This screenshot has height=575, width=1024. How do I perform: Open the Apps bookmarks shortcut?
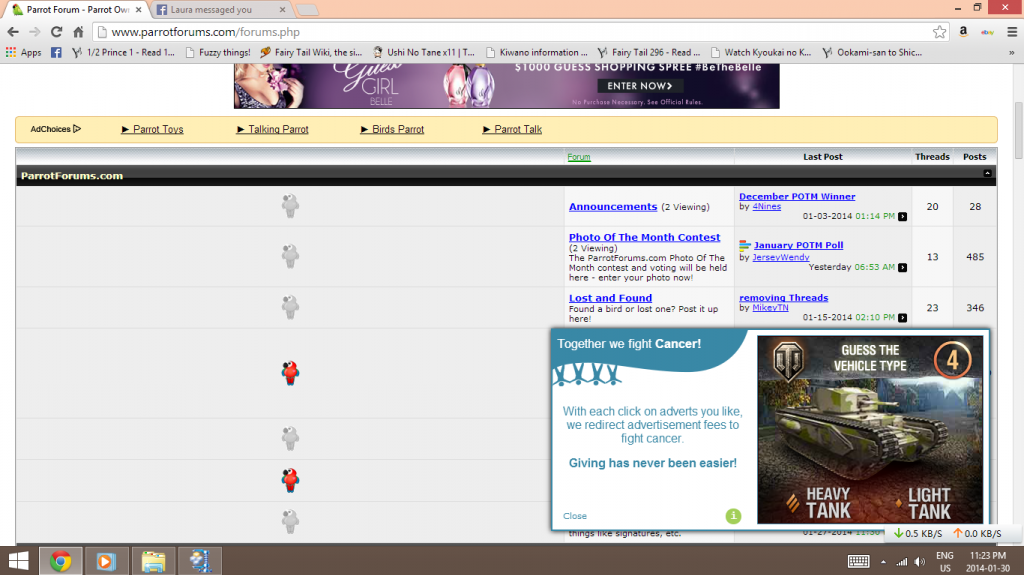point(24,52)
